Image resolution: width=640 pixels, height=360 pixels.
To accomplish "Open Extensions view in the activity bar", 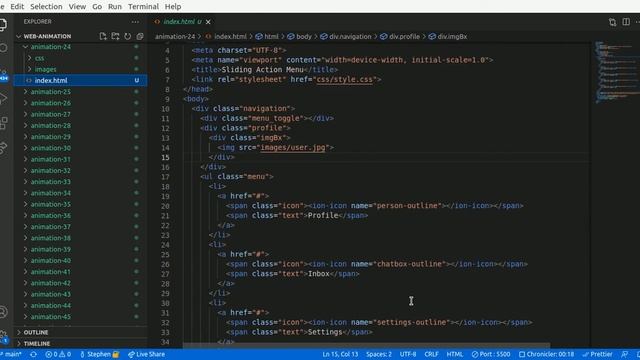I will click(x=3, y=123).
